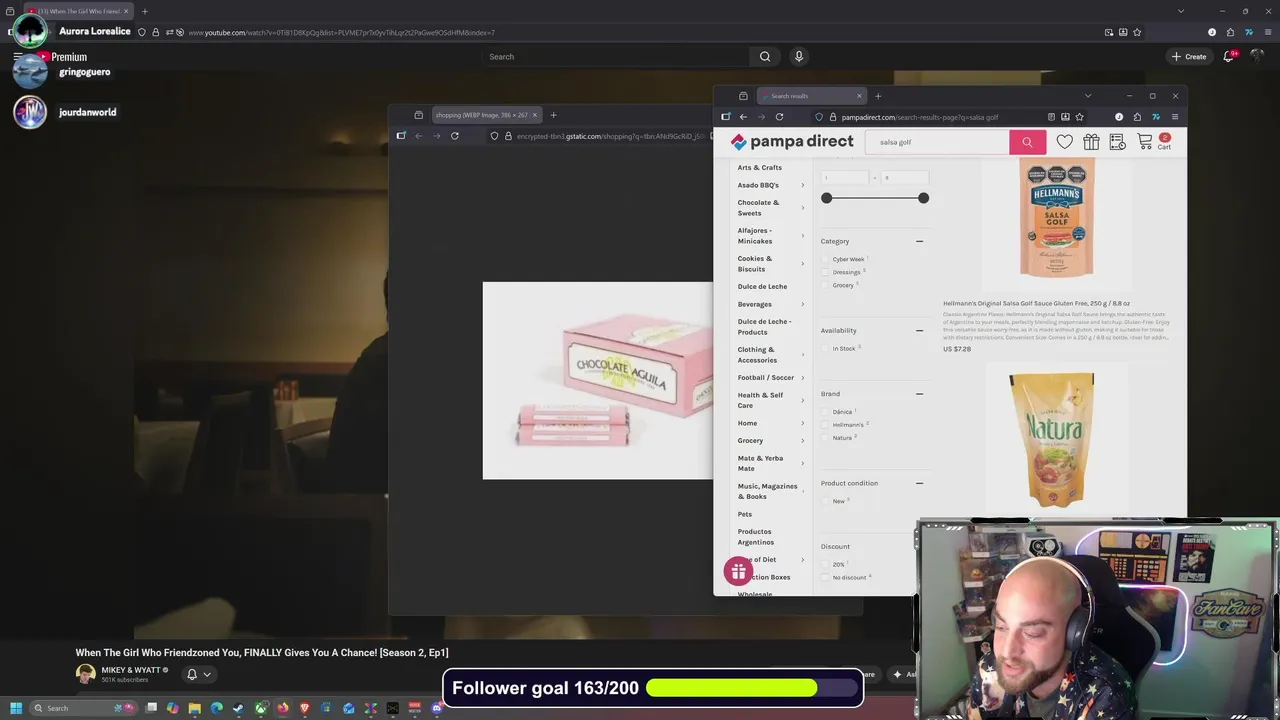Check the Hellmann's brand filter
1280x720 pixels.
point(826,424)
